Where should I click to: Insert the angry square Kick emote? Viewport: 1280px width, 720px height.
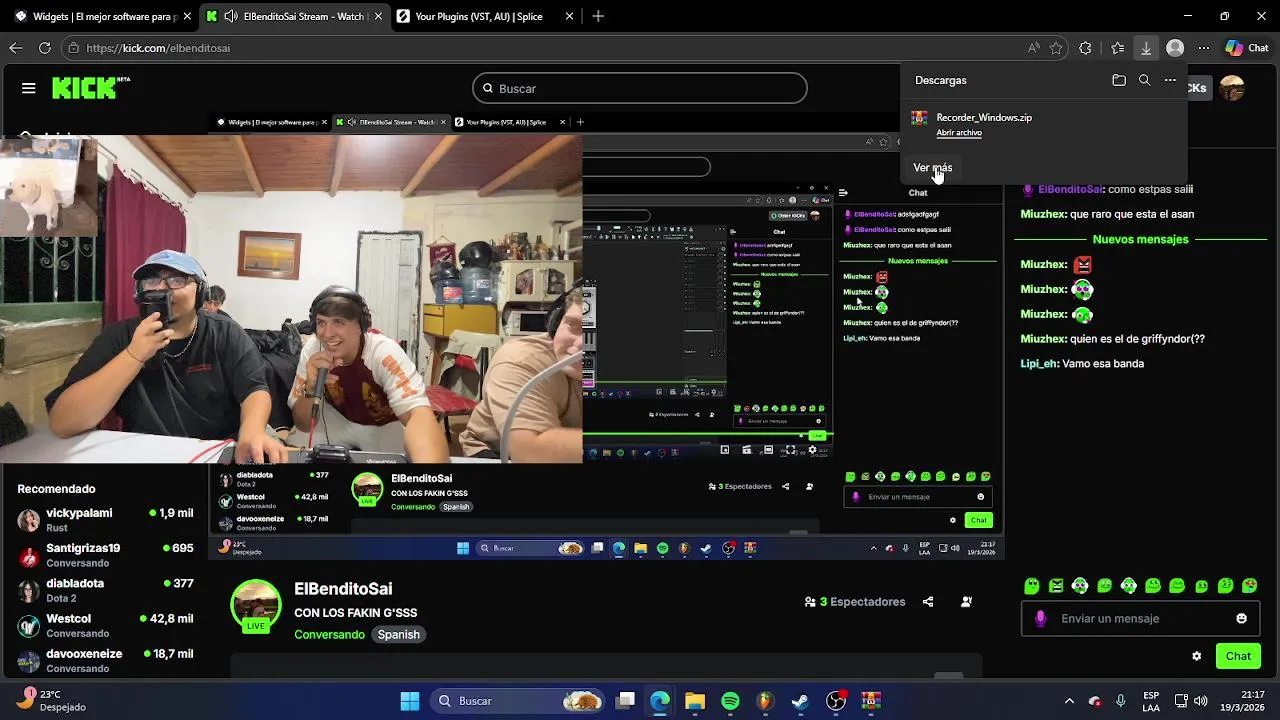pyautogui.click(x=1055, y=586)
